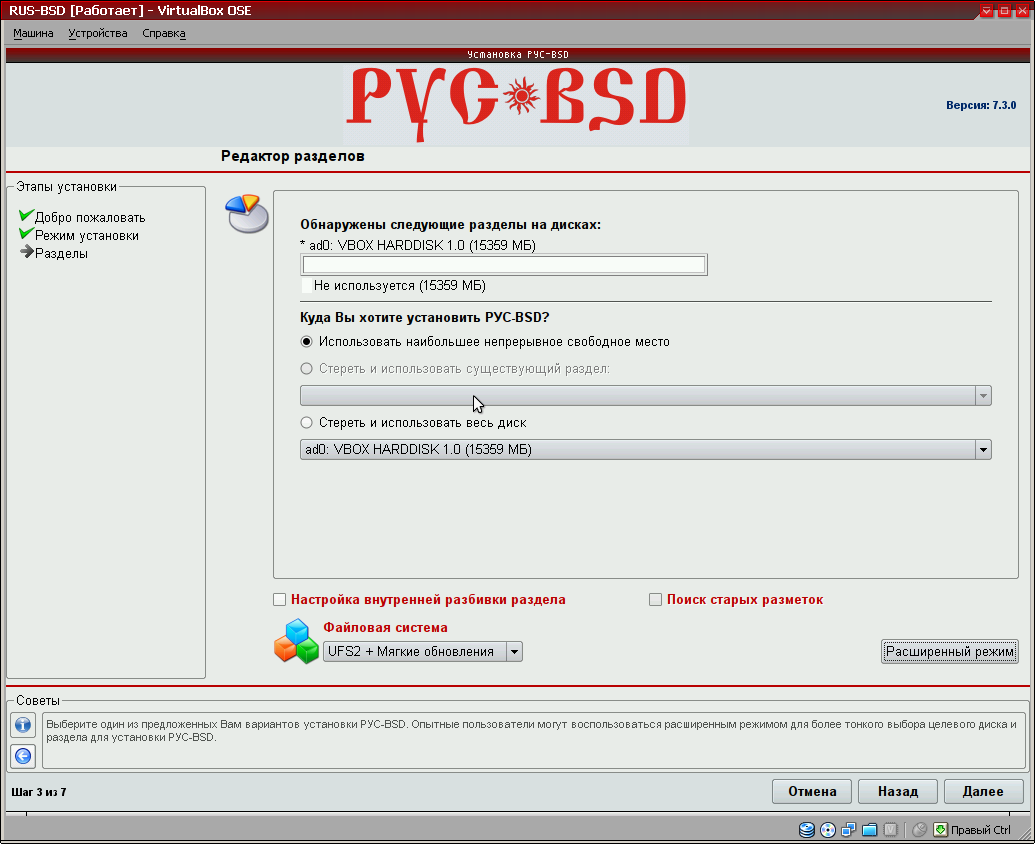This screenshot has height=844, width=1035.
Task: Click the green arrow host key icon
Action: 940,829
